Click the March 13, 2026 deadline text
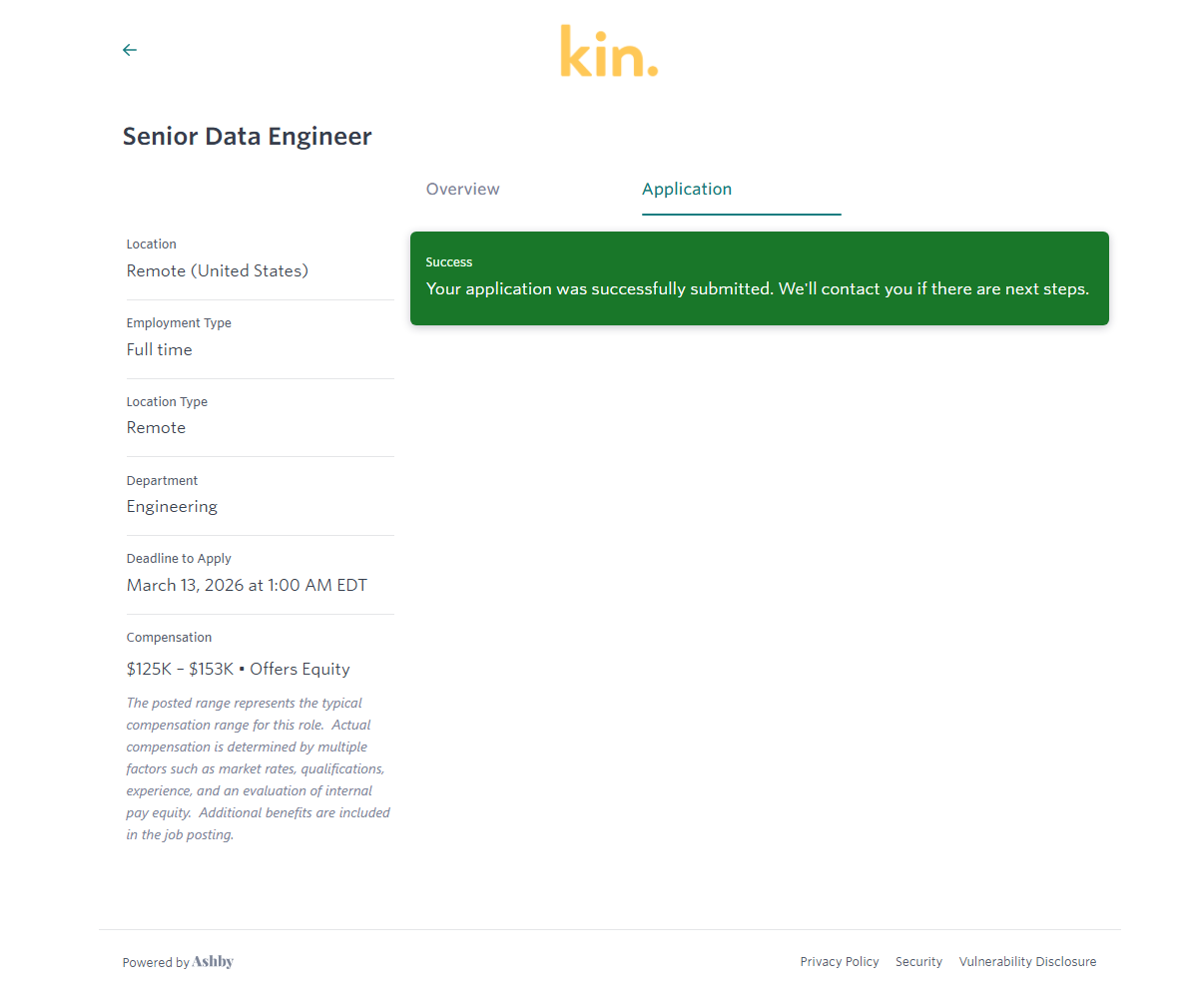The width and height of the screenshot is (1204, 996). (247, 586)
